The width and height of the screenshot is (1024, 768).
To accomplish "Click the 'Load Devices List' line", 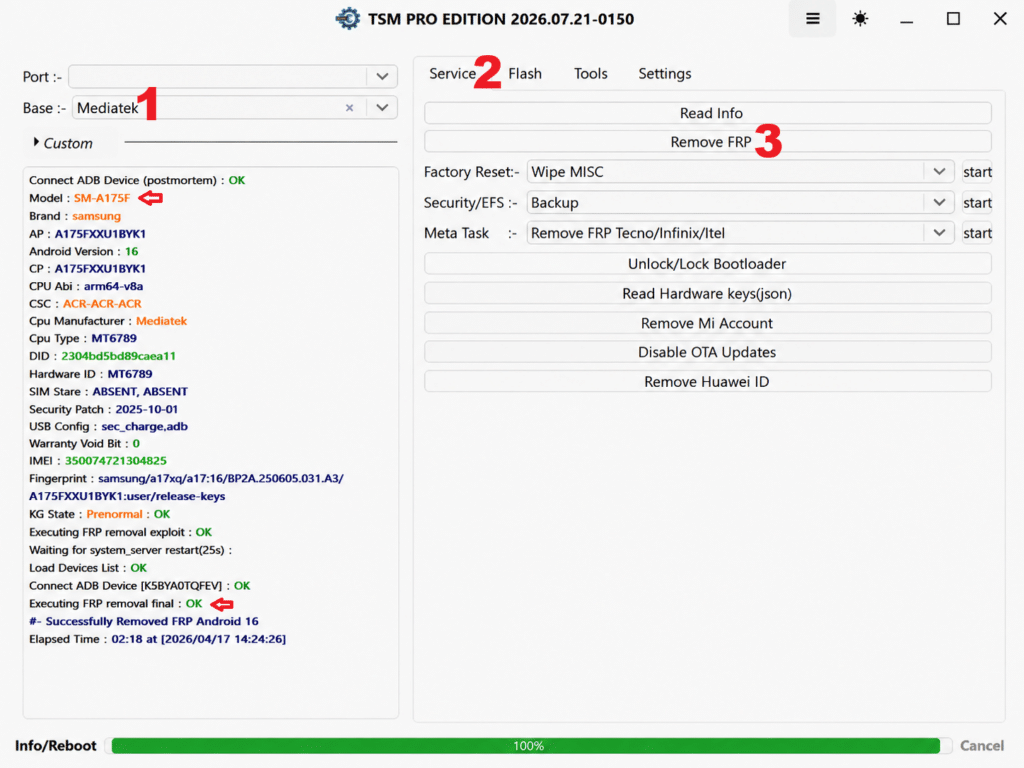I will click(x=88, y=568).
